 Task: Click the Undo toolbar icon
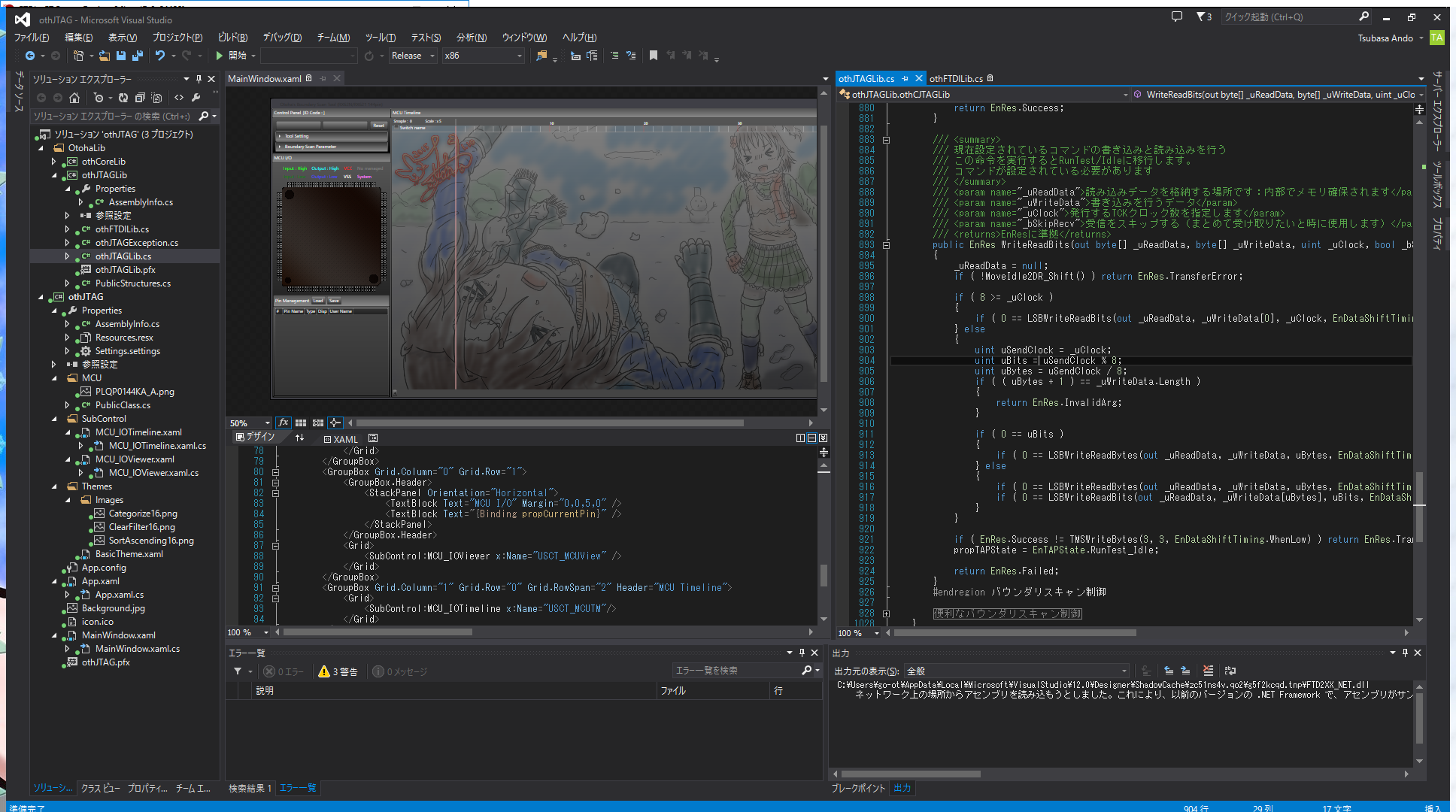pos(160,56)
